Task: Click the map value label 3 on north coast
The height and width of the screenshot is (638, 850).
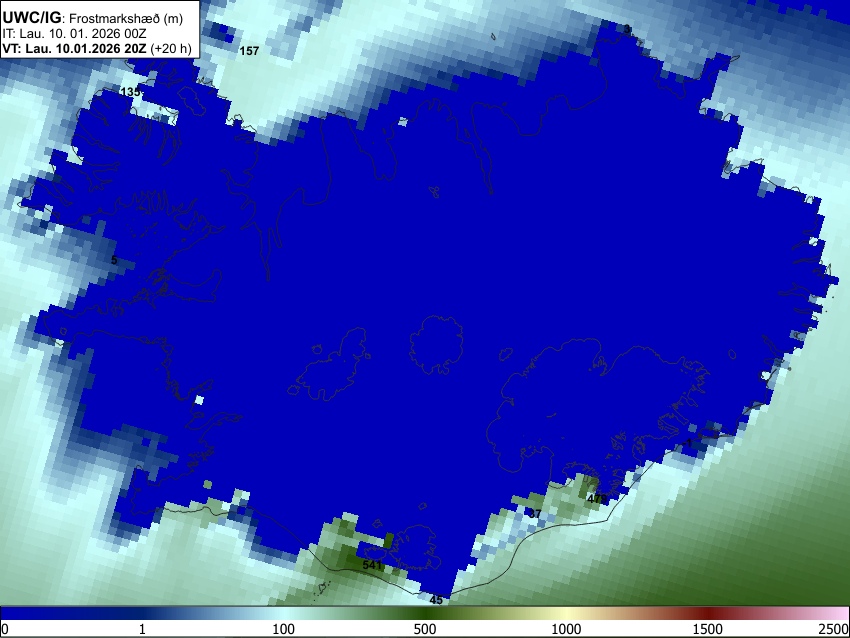Action: pos(627,29)
